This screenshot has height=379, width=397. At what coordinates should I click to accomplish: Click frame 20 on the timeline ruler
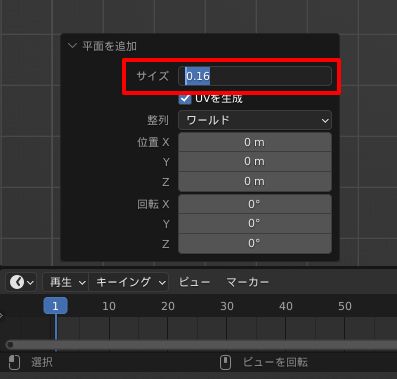tap(168, 306)
